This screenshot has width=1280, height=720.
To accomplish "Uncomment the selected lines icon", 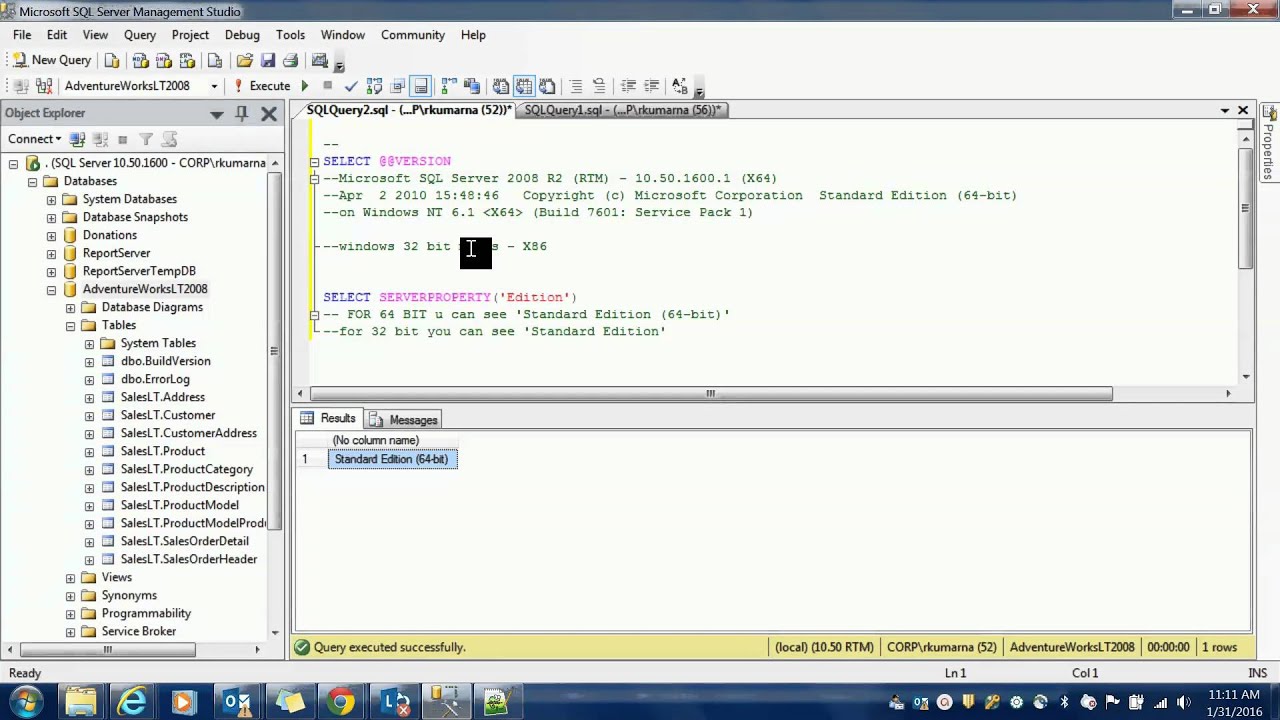I will [x=599, y=86].
